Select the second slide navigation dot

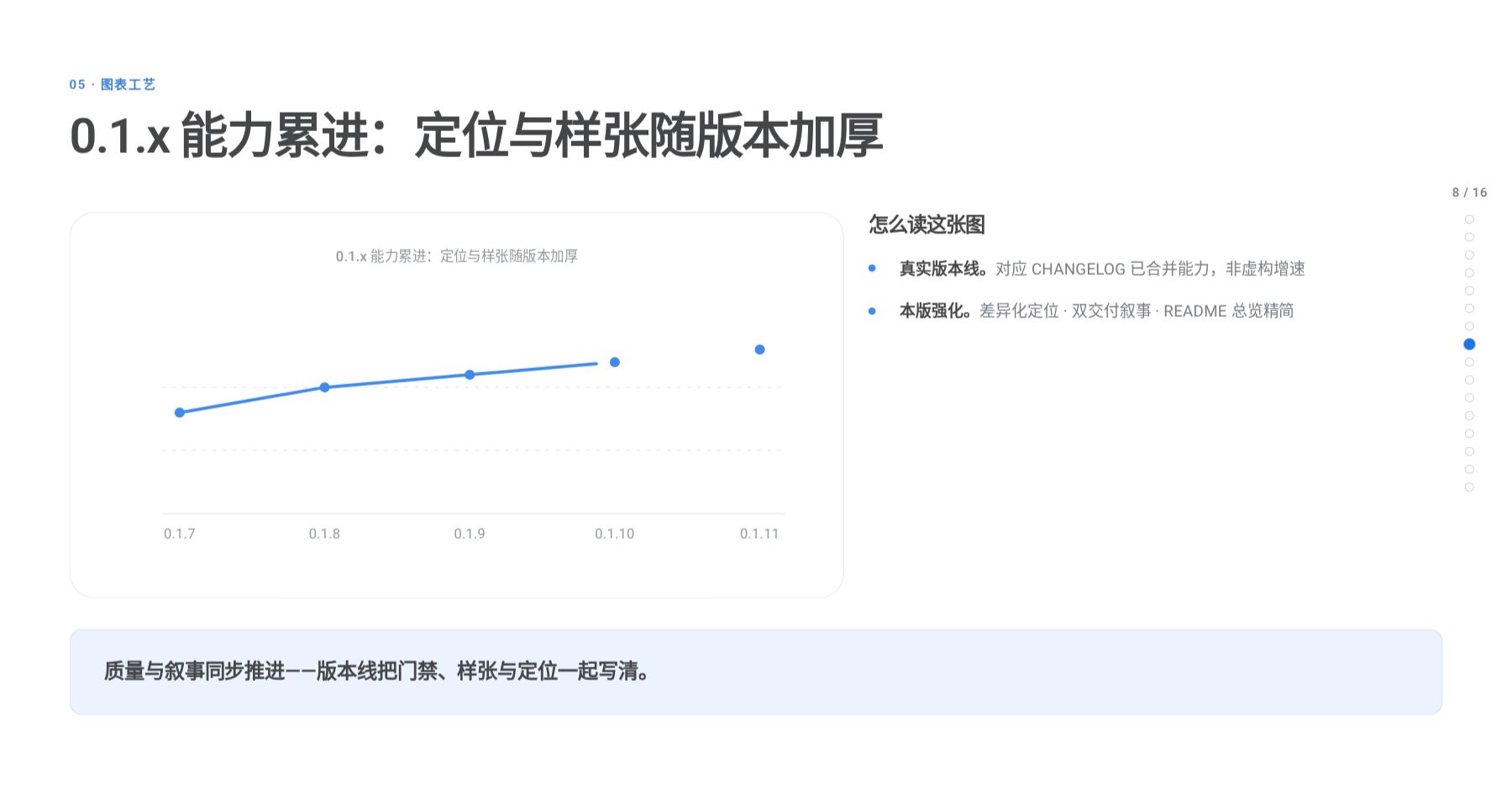(x=1469, y=237)
